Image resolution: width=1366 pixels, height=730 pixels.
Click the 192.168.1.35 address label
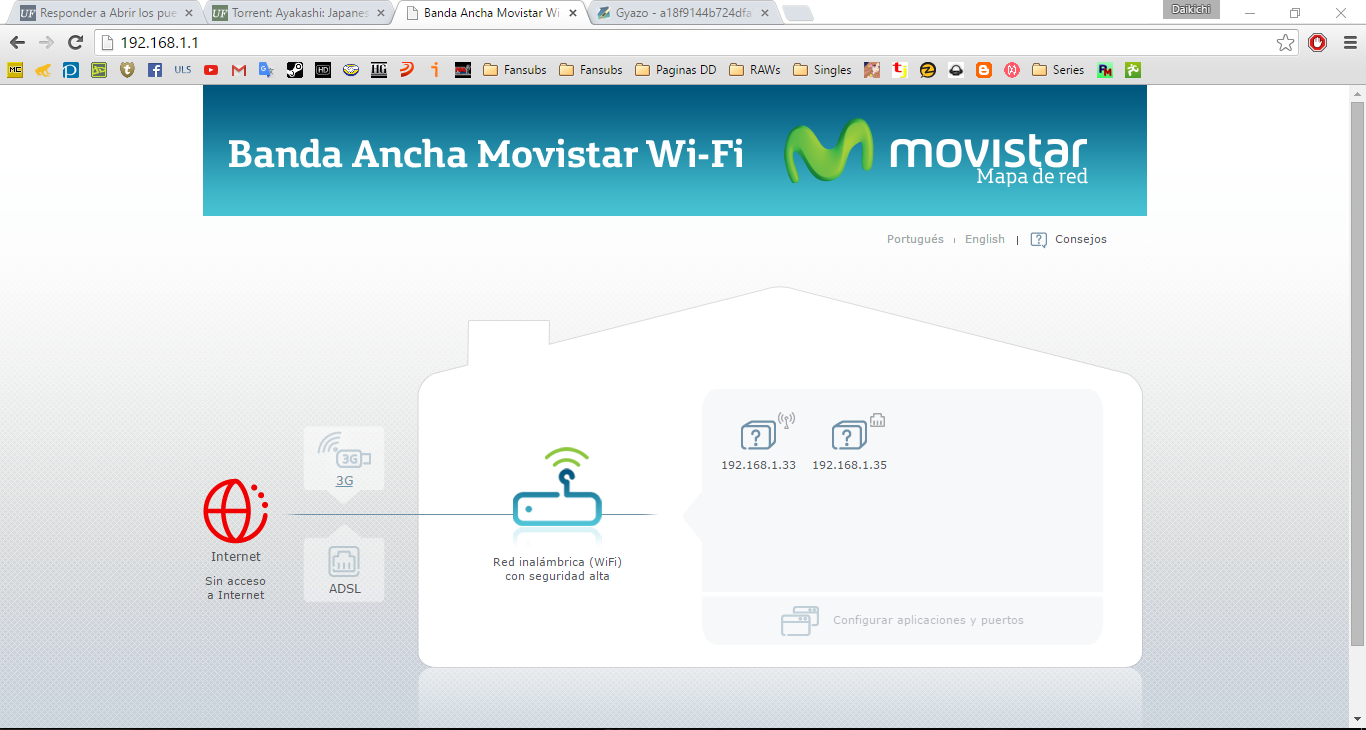point(849,466)
